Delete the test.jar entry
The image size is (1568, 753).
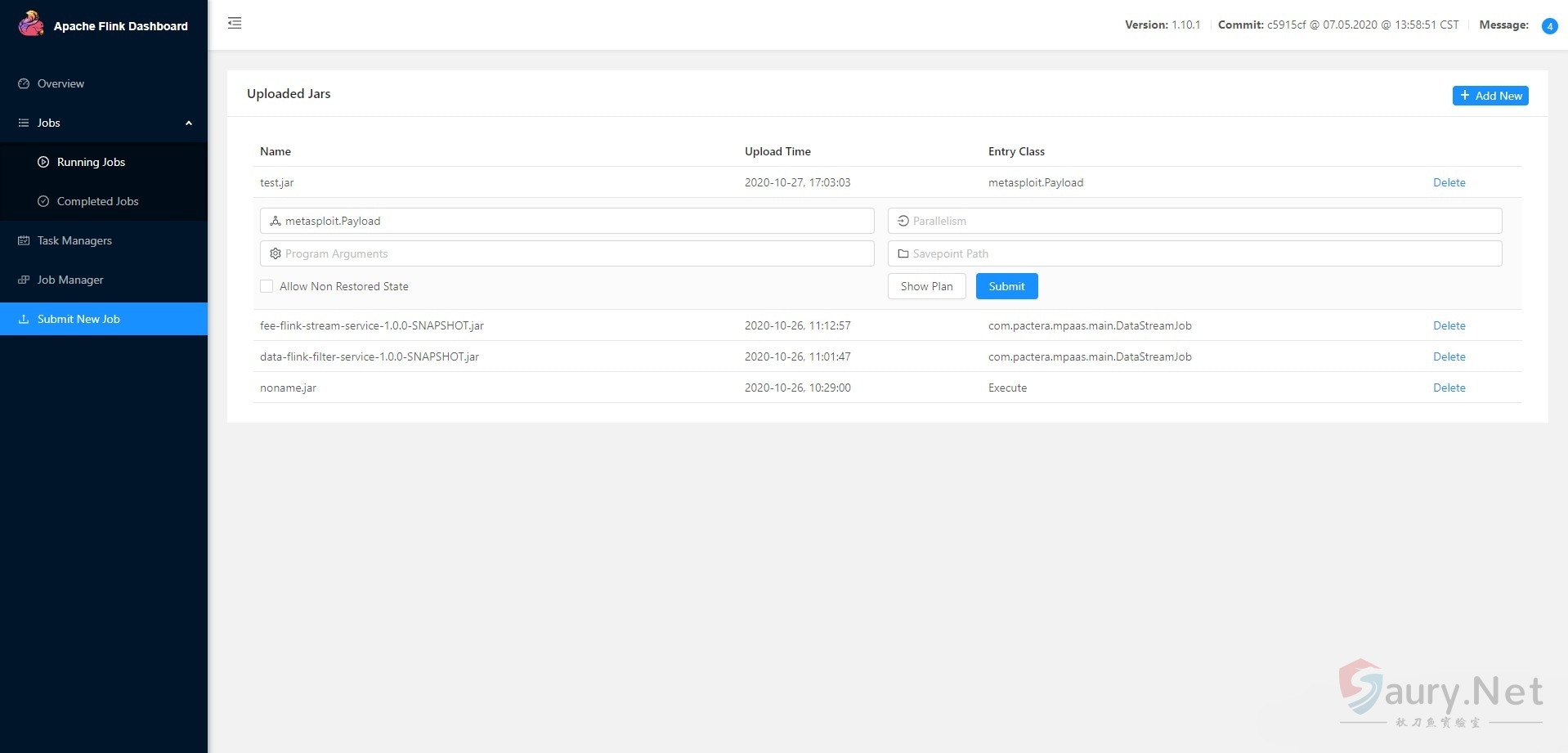point(1449,182)
